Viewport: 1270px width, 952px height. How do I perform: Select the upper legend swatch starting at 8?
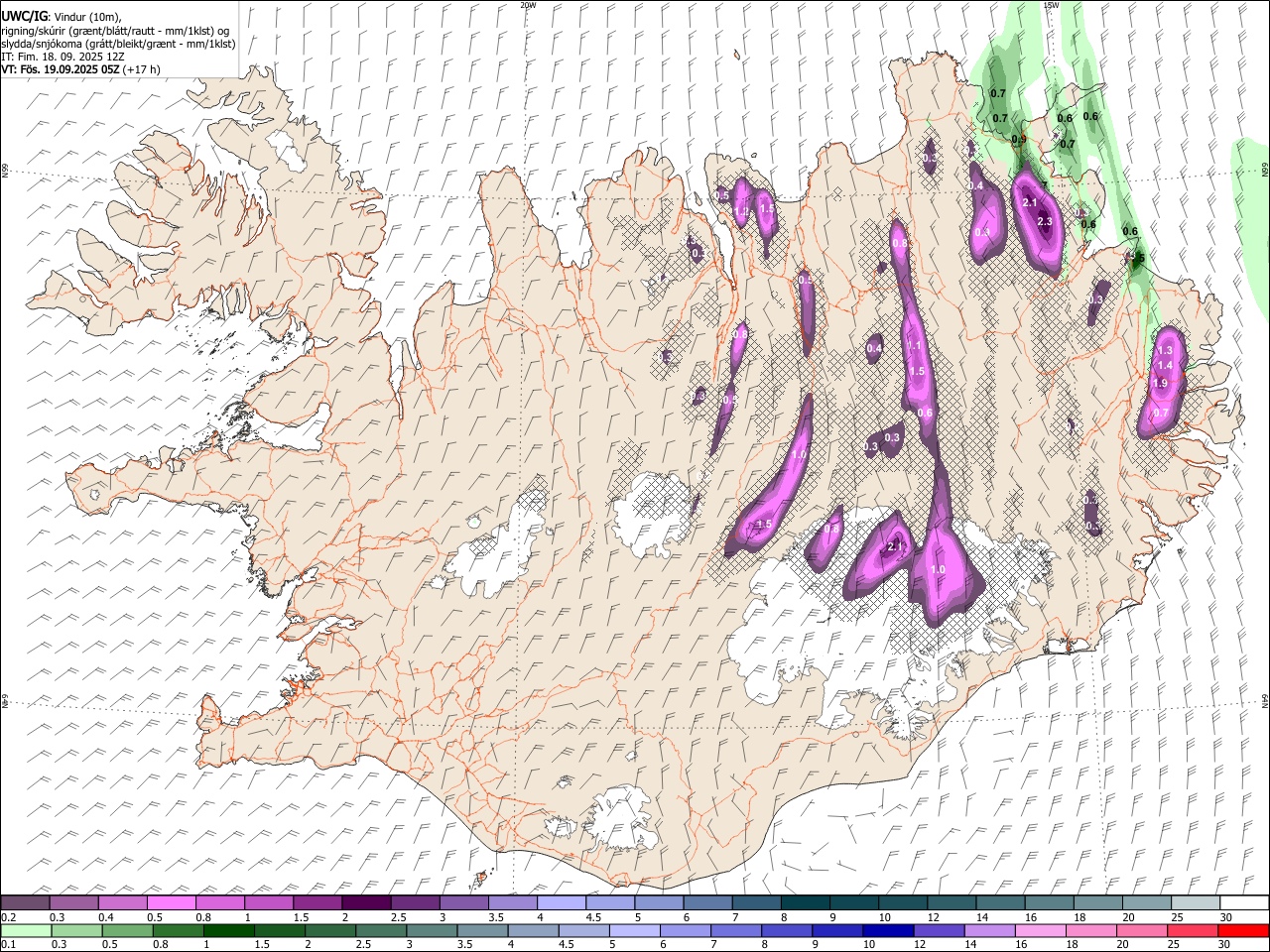tap(805, 902)
